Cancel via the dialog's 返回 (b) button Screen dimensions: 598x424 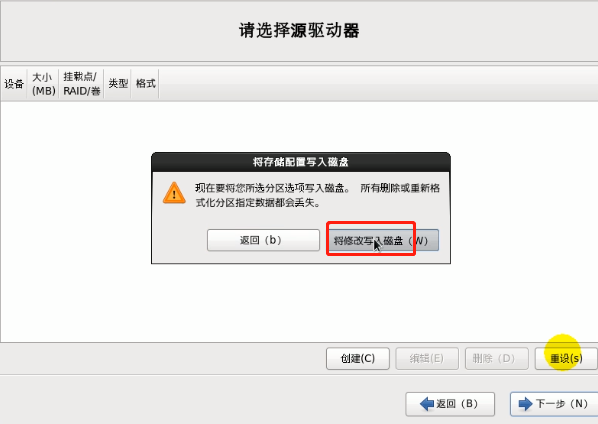pyautogui.click(x=263, y=240)
